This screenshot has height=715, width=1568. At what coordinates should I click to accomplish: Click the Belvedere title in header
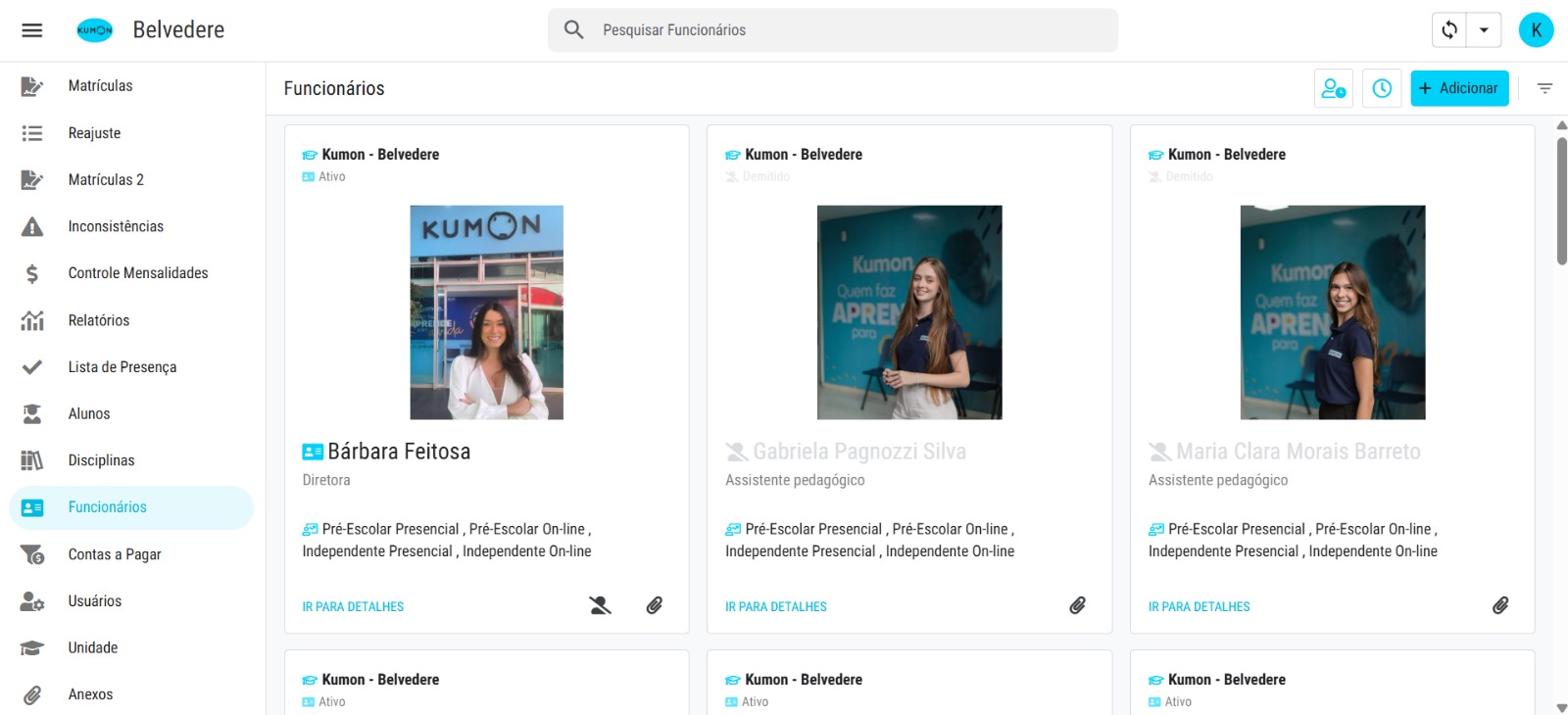178,30
